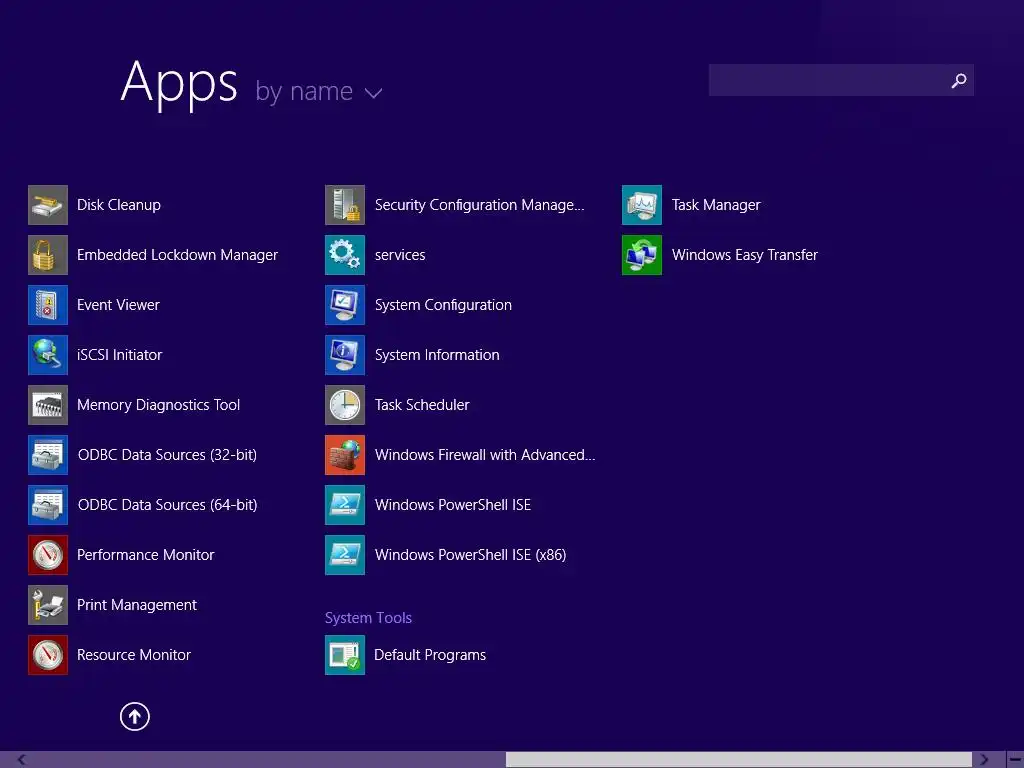Screen dimensions: 1024x768
Task: Click the services gears icon
Action: point(345,255)
